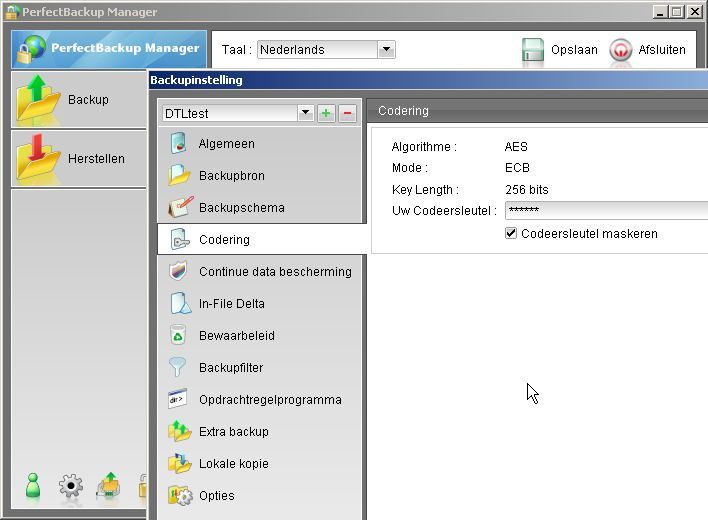708x520 pixels.
Task: Open the Taal language dropdown
Action: 386,49
